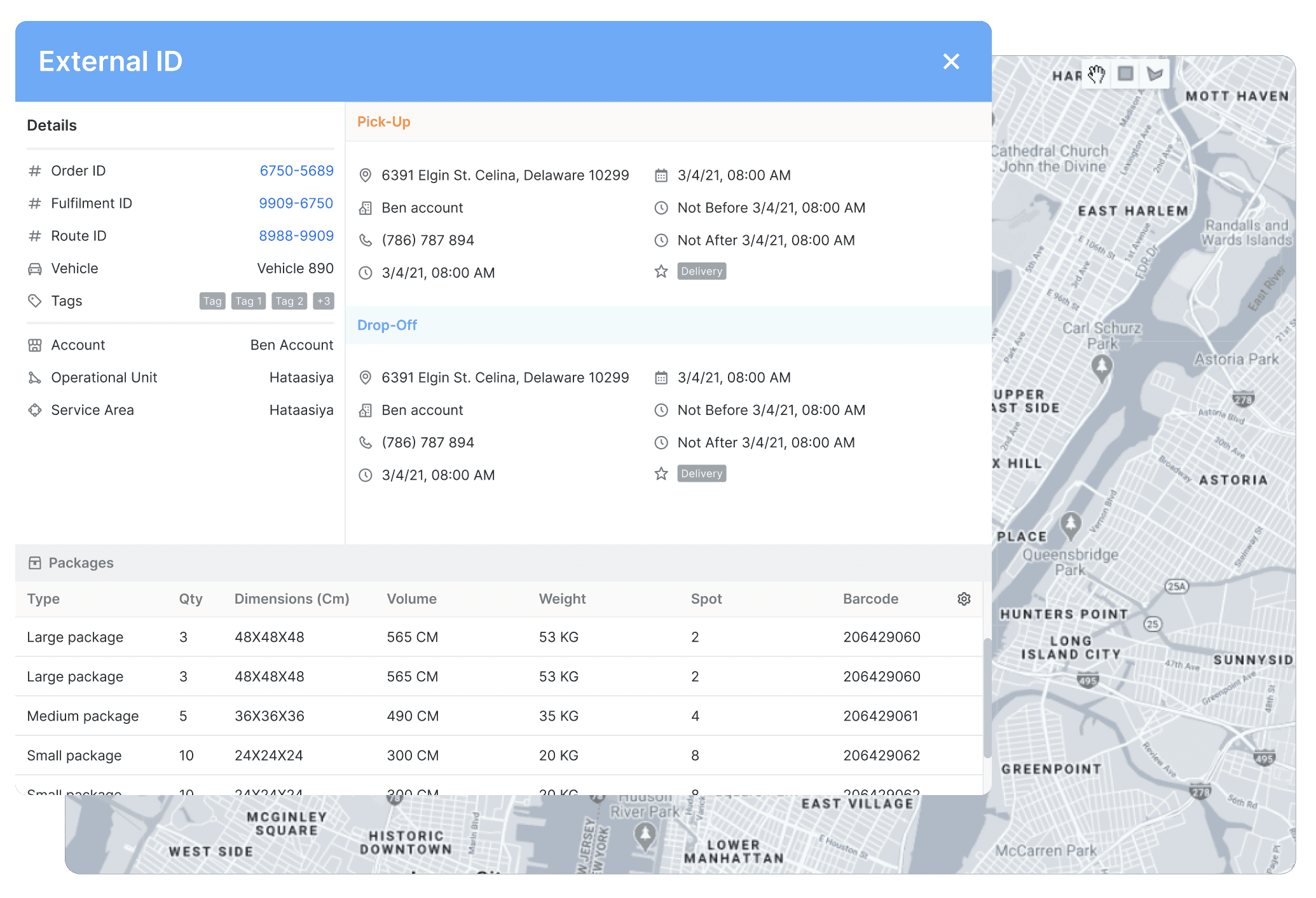Click the first 'Tag' badge
Screen dimensions: 1316x898
[212, 301]
